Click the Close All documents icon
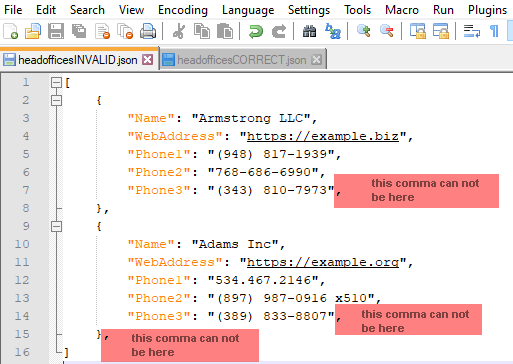 click(x=125, y=31)
